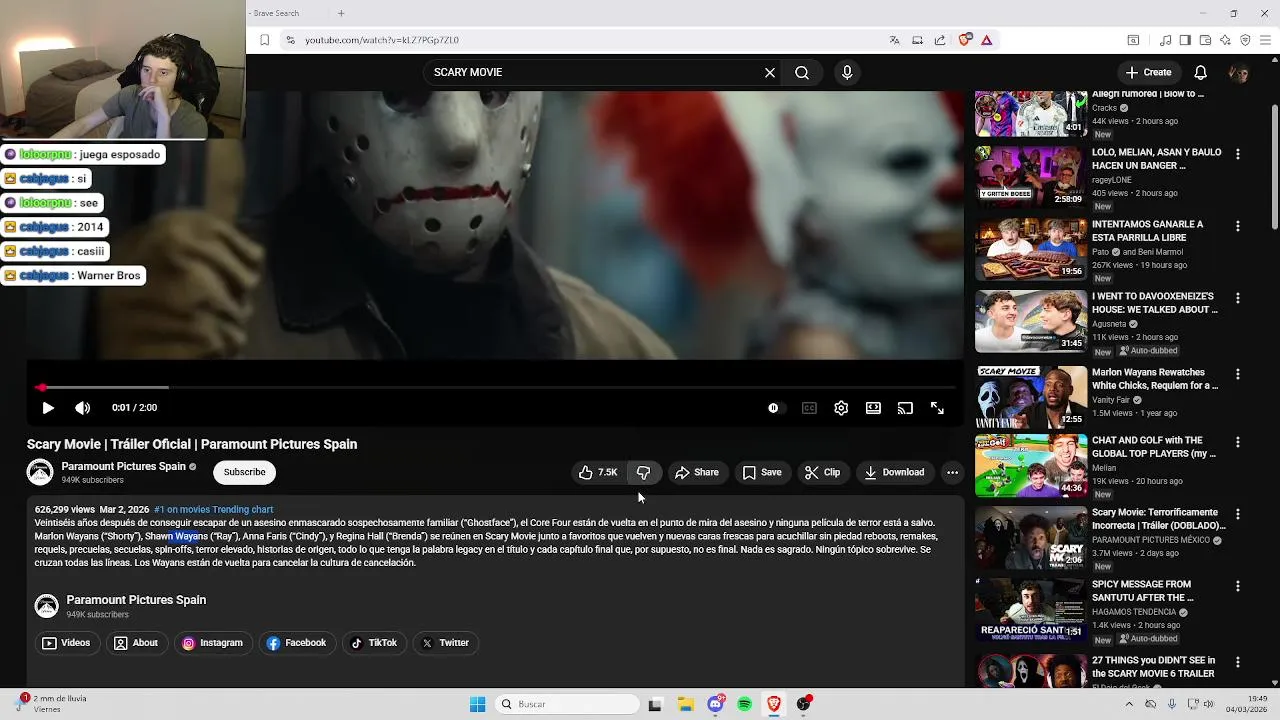Open Discord from the taskbar

[715, 704]
